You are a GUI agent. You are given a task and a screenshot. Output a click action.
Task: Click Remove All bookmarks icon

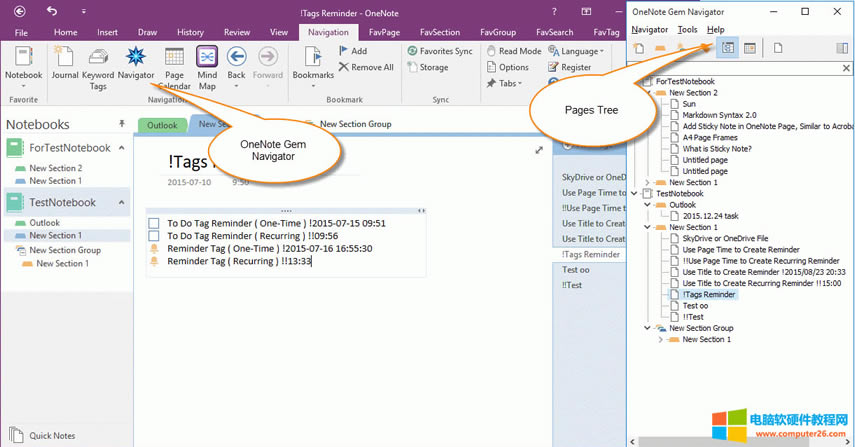344,67
